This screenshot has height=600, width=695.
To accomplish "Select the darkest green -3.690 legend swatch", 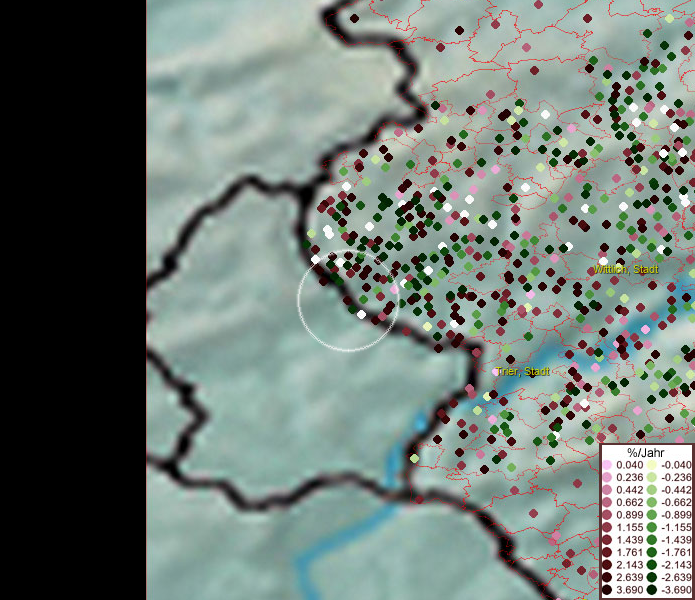I will (x=652, y=590).
